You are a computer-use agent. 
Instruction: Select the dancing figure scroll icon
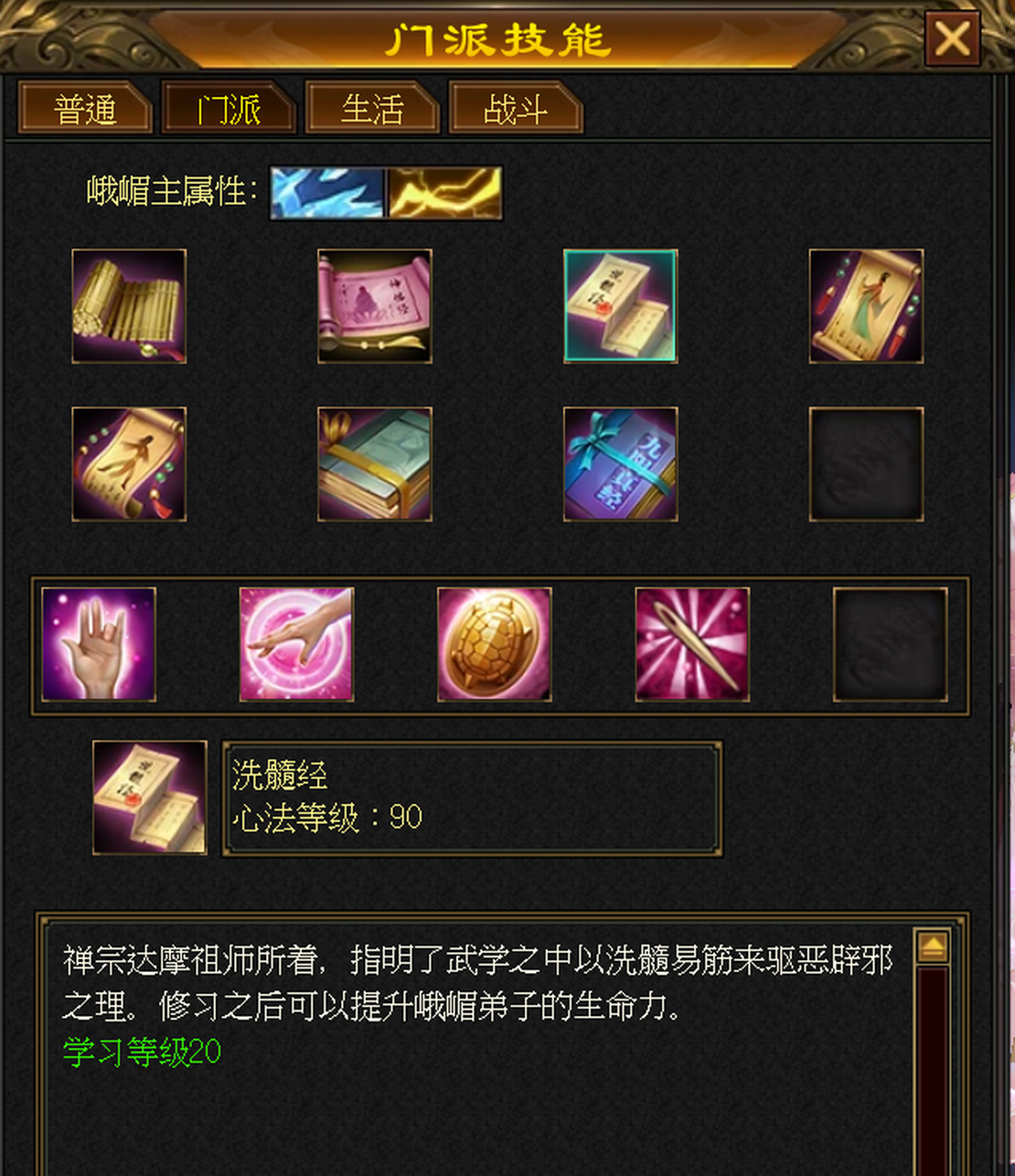pyautogui.click(x=129, y=465)
